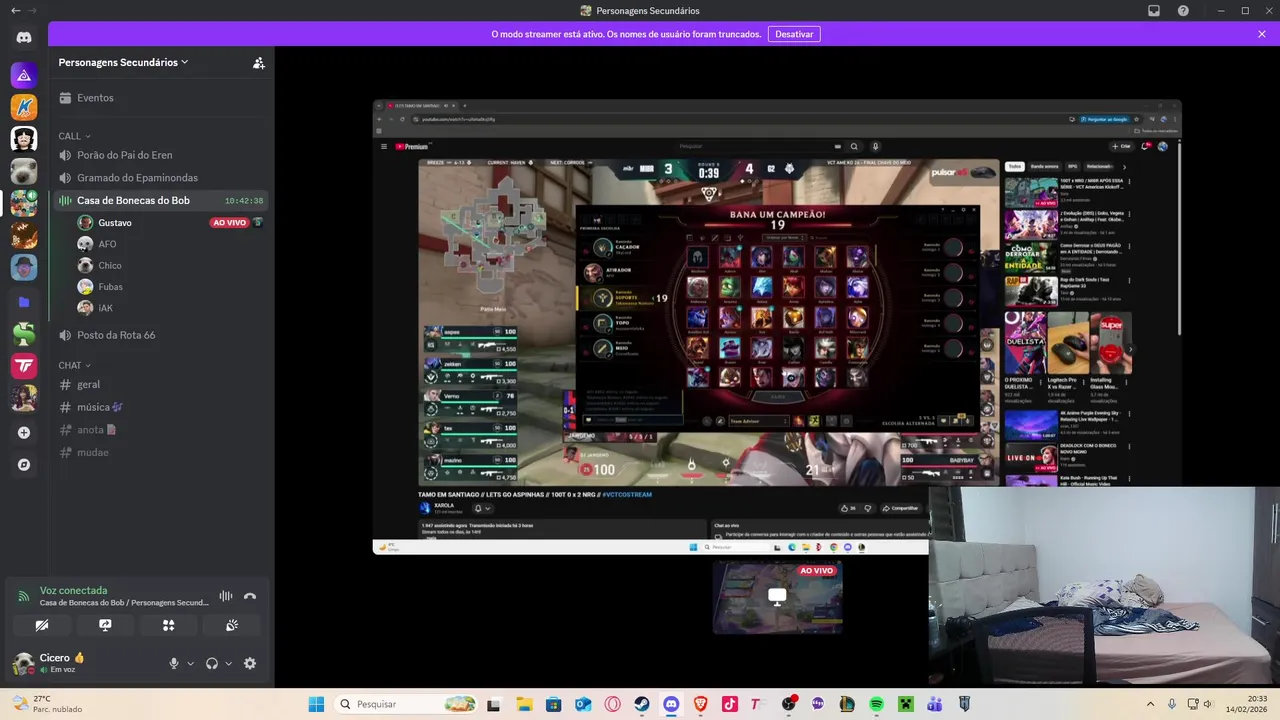Join Porão do Pai do Eren voice channel
1280x720 pixels.
click(160, 155)
